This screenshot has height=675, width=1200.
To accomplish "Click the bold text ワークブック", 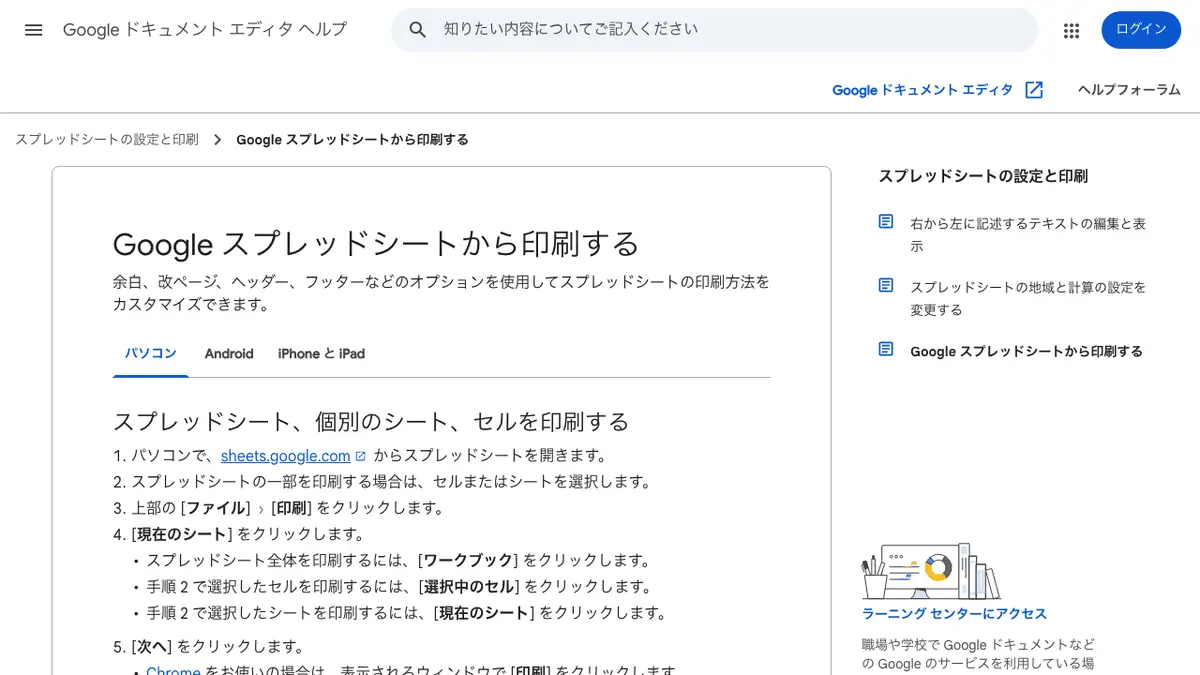I will pos(469,561).
